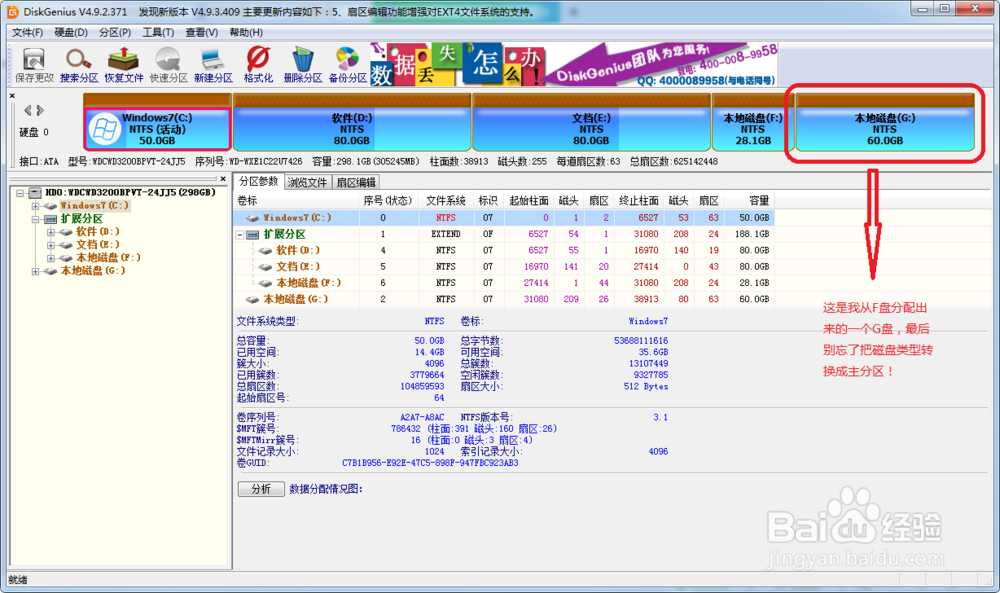
Task: Click the DiskGenius data recovery banner ad
Action: (x=573, y=64)
